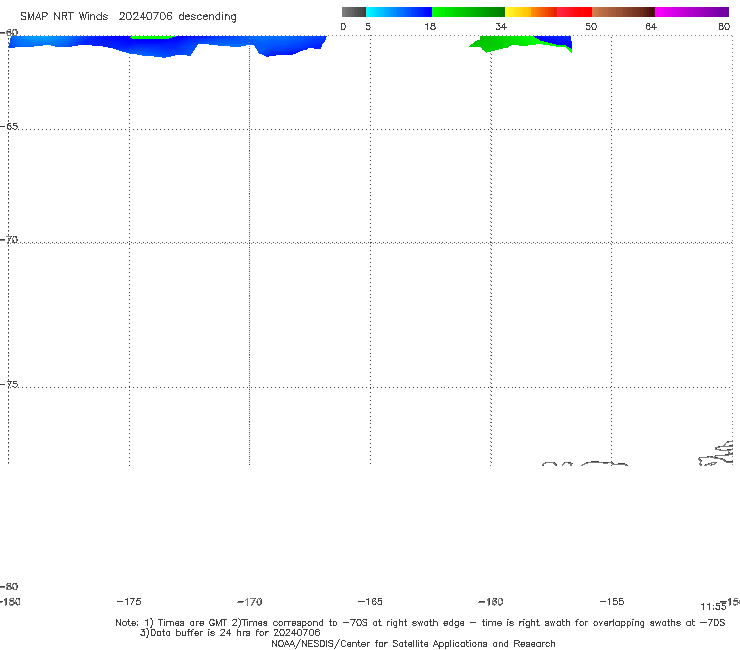This screenshot has height=650, width=740.
Task: Click the '-165' longitude label
Action: (x=370, y=602)
